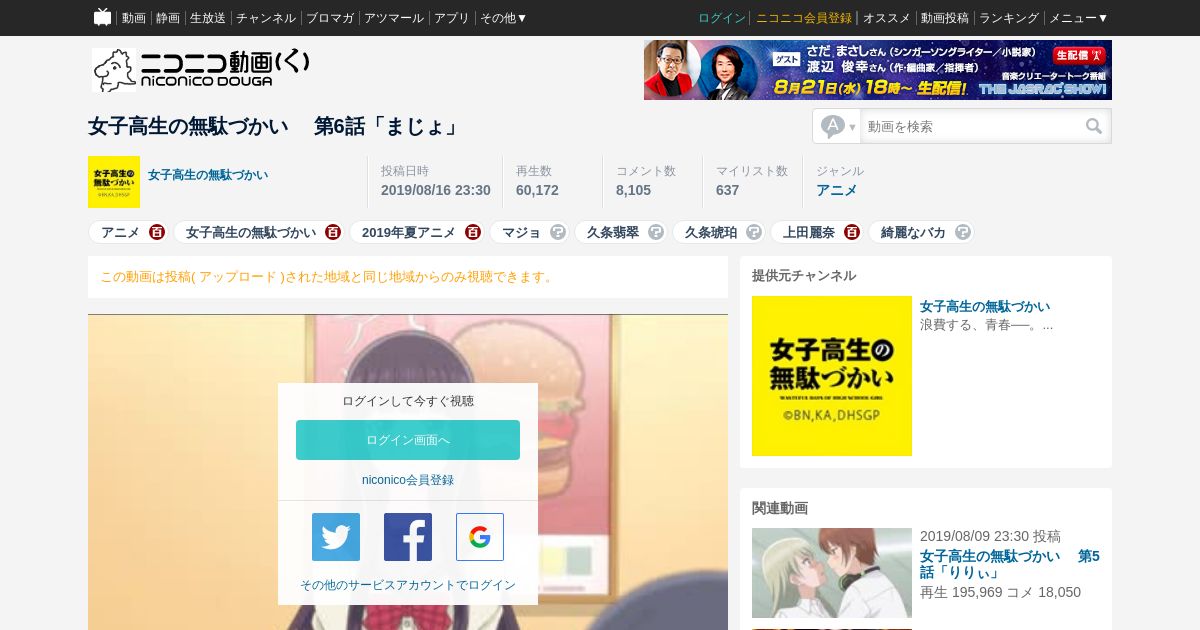Sign in with Google icon
1200x630 pixels.
[x=480, y=537]
